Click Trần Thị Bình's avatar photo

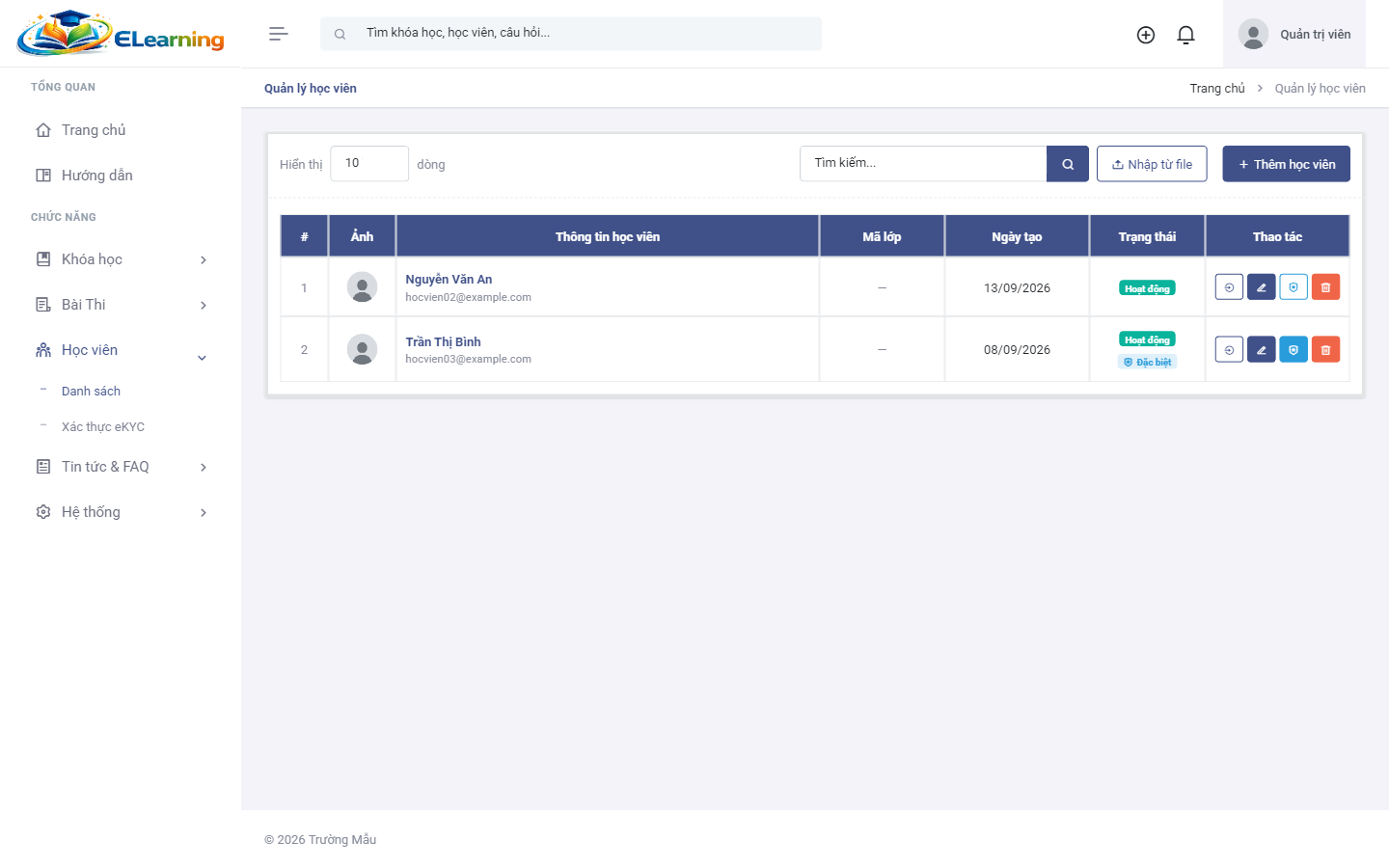point(362,349)
